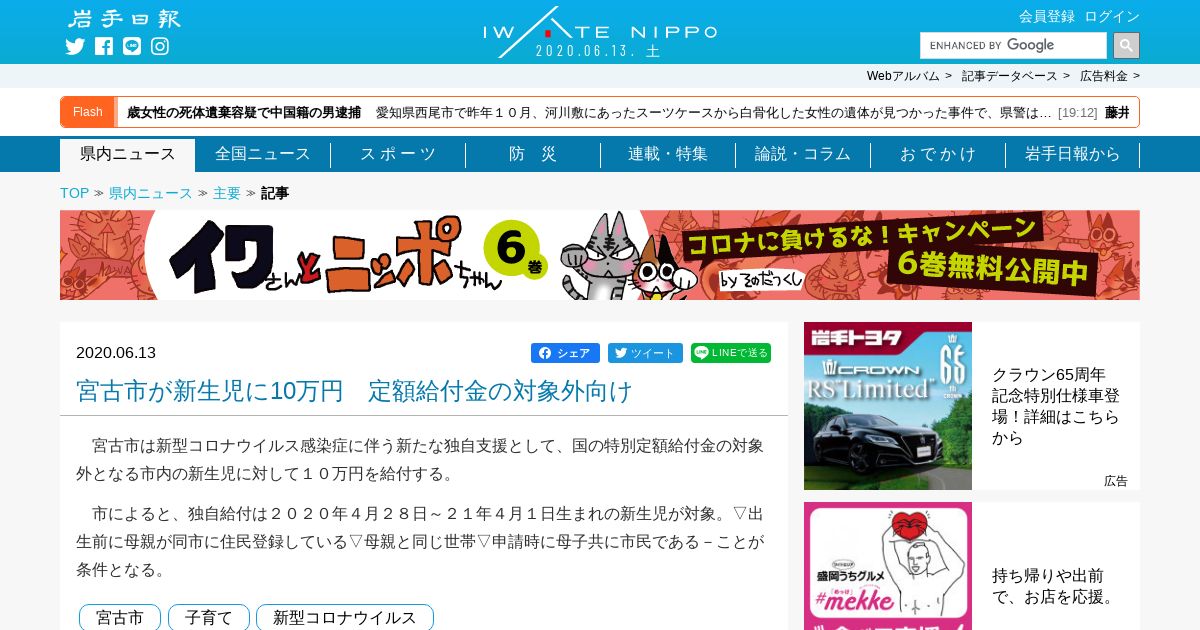Open the 記事データベース link
Screen dimensions: 1200x630
tap(1009, 76)
